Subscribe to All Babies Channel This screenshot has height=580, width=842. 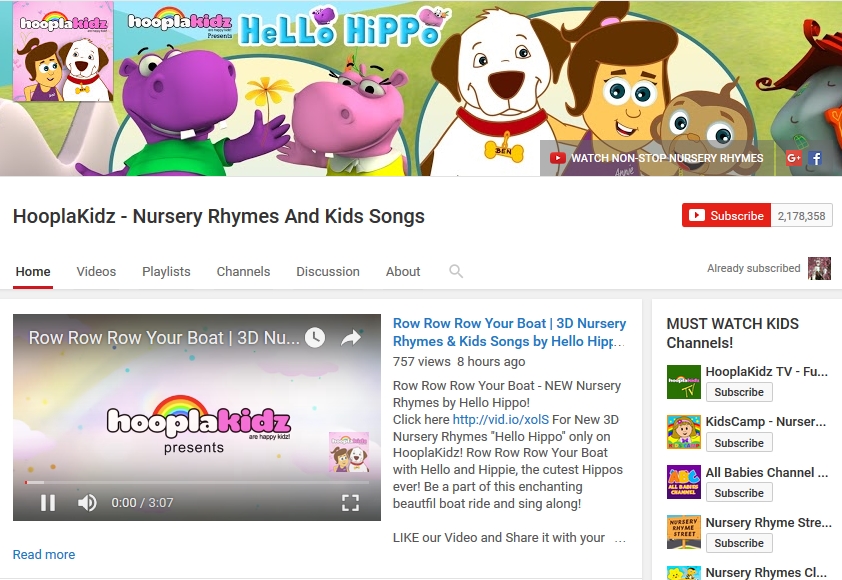tap(739, 492)
